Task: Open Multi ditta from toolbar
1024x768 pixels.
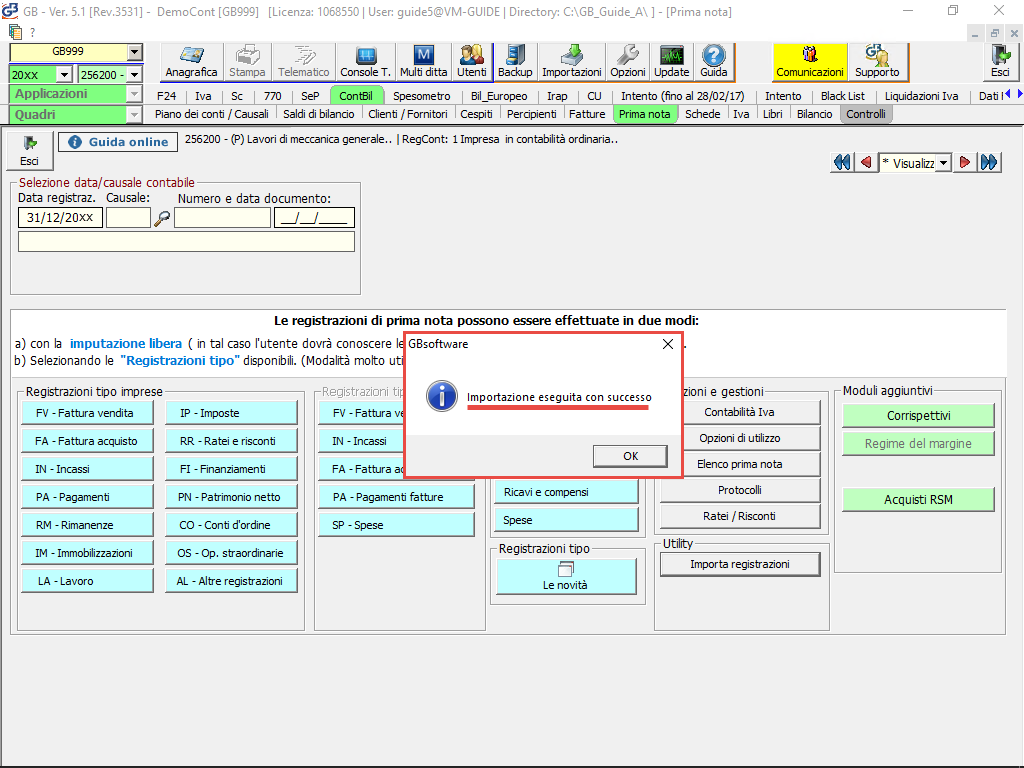Action: tap(424, 62)
